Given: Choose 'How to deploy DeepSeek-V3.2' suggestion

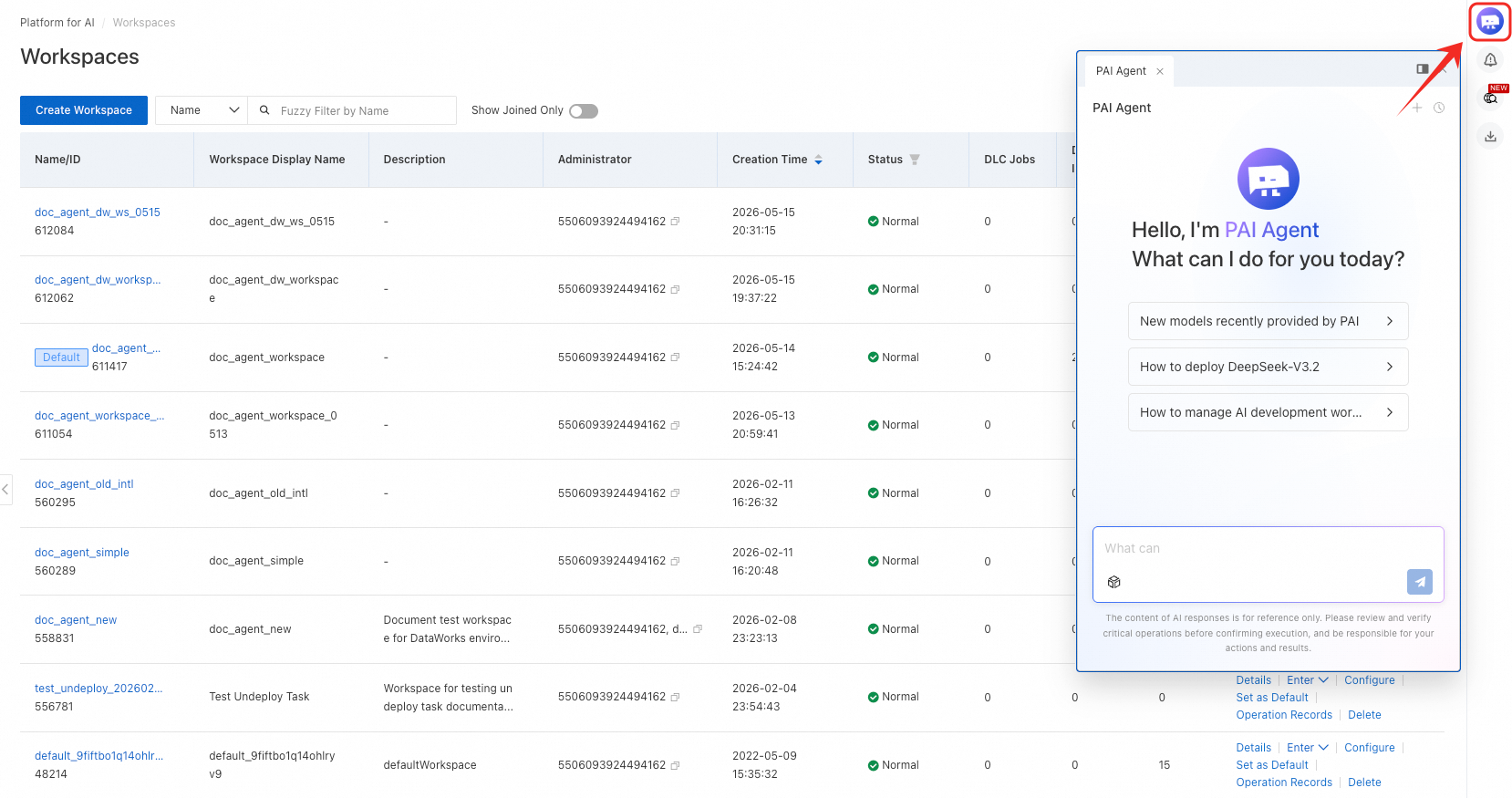Looking at the screenshot, I should [x=1268, y=367].
